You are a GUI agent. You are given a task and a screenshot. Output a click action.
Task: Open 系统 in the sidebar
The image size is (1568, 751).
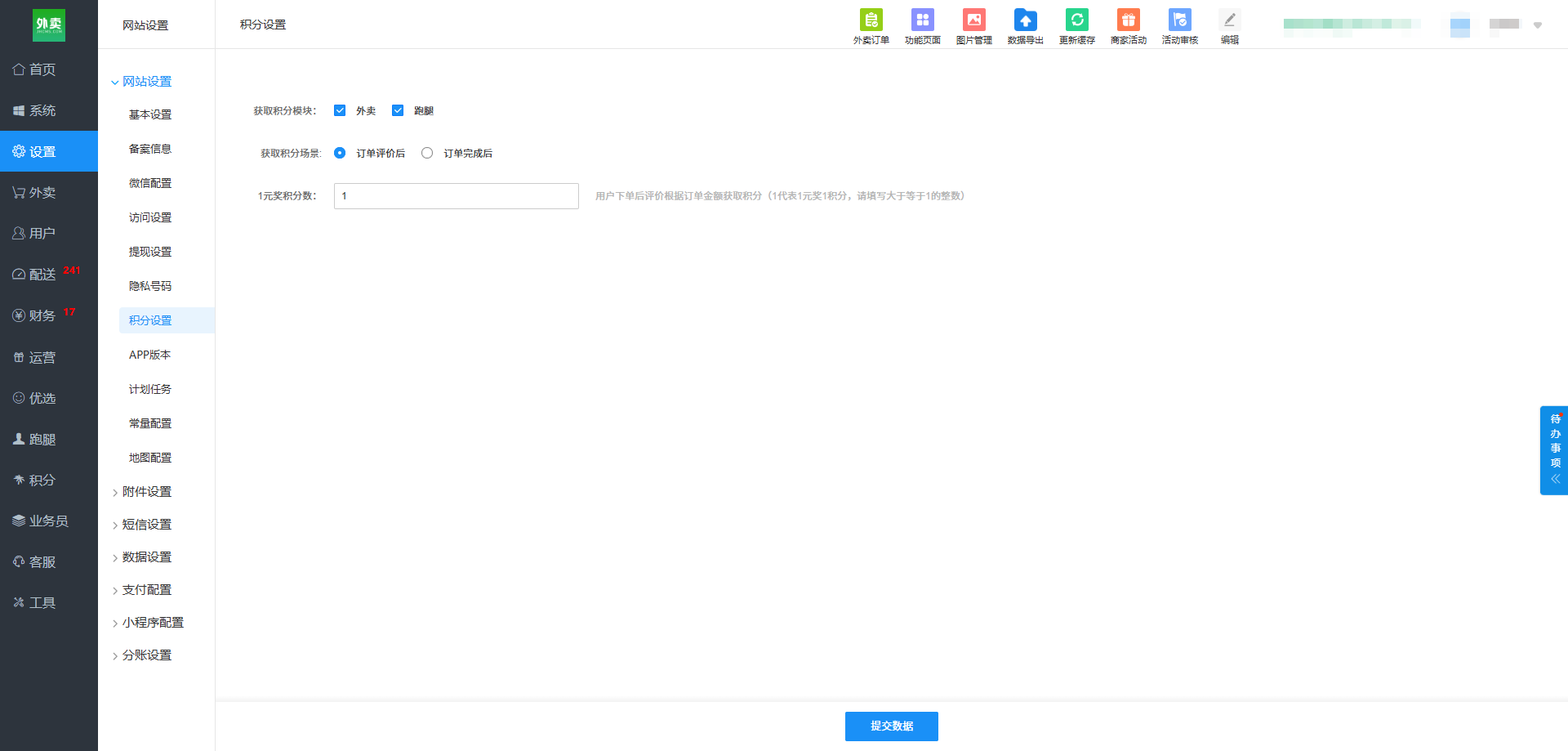49,110
